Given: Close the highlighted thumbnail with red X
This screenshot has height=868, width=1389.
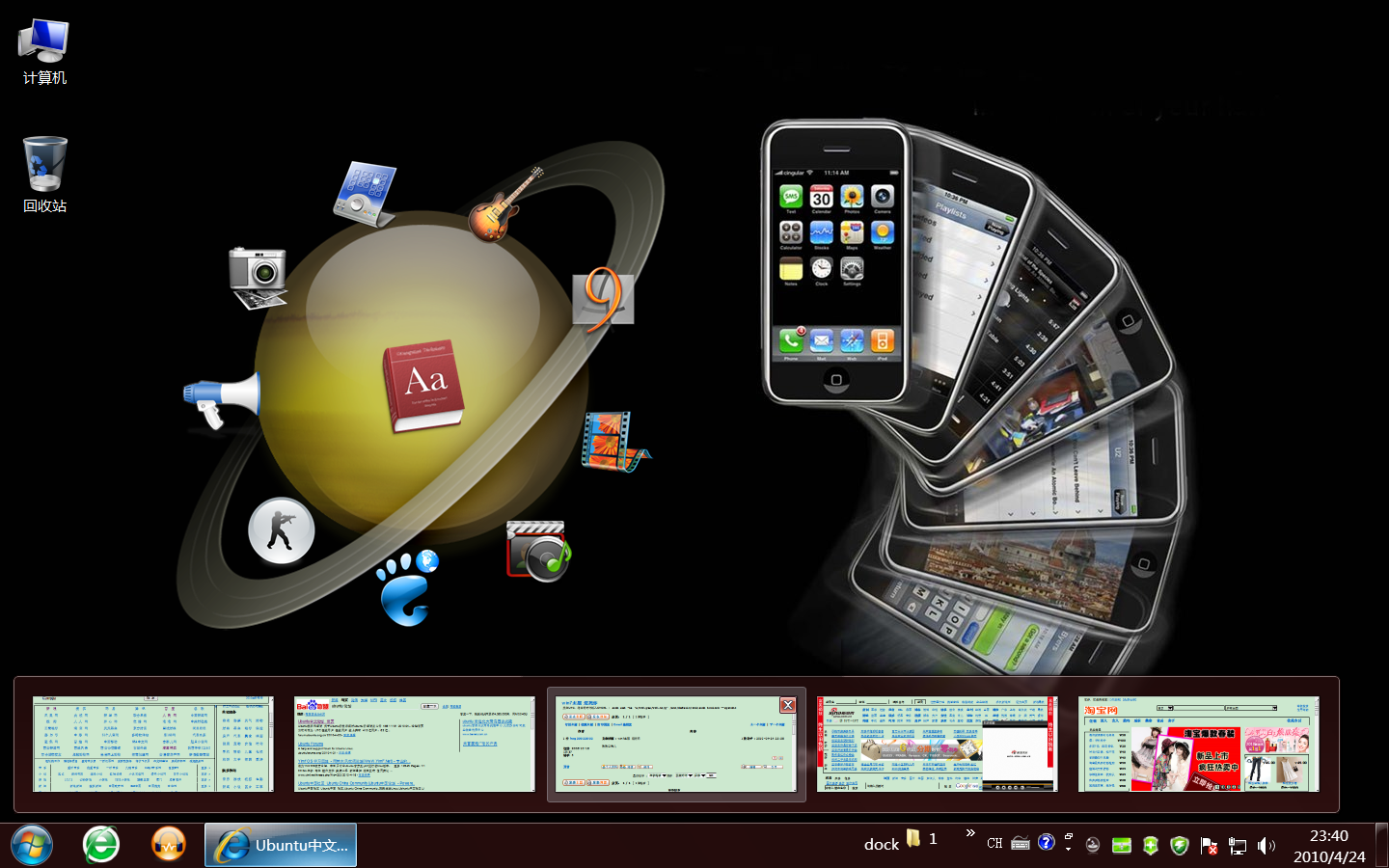Looking at the screenshot, I should click(x=788, y=705).
